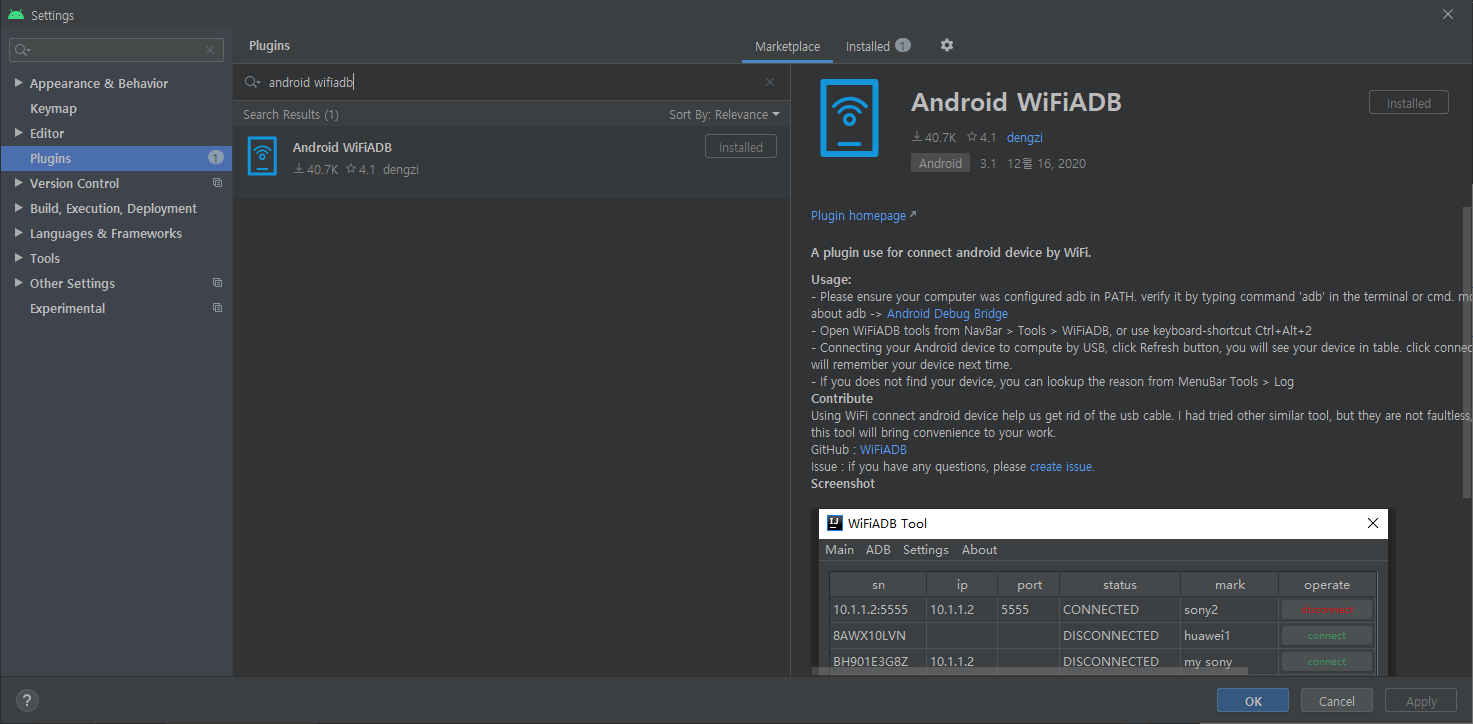The image size is (1473, 724).
Task: Click the Apply button
Action: [1421, 701]
